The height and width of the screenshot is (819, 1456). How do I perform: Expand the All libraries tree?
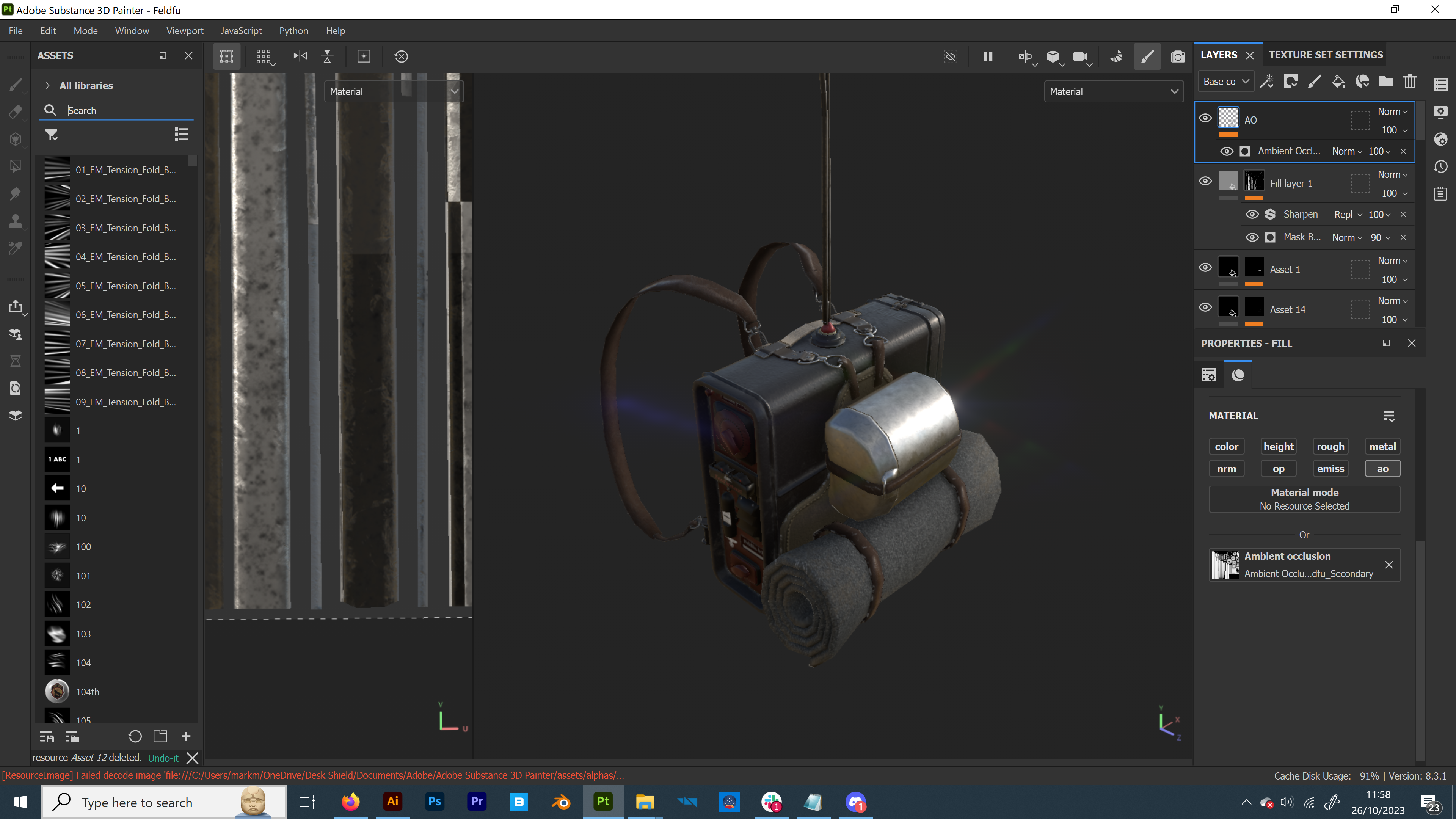(x=47, y=85)
